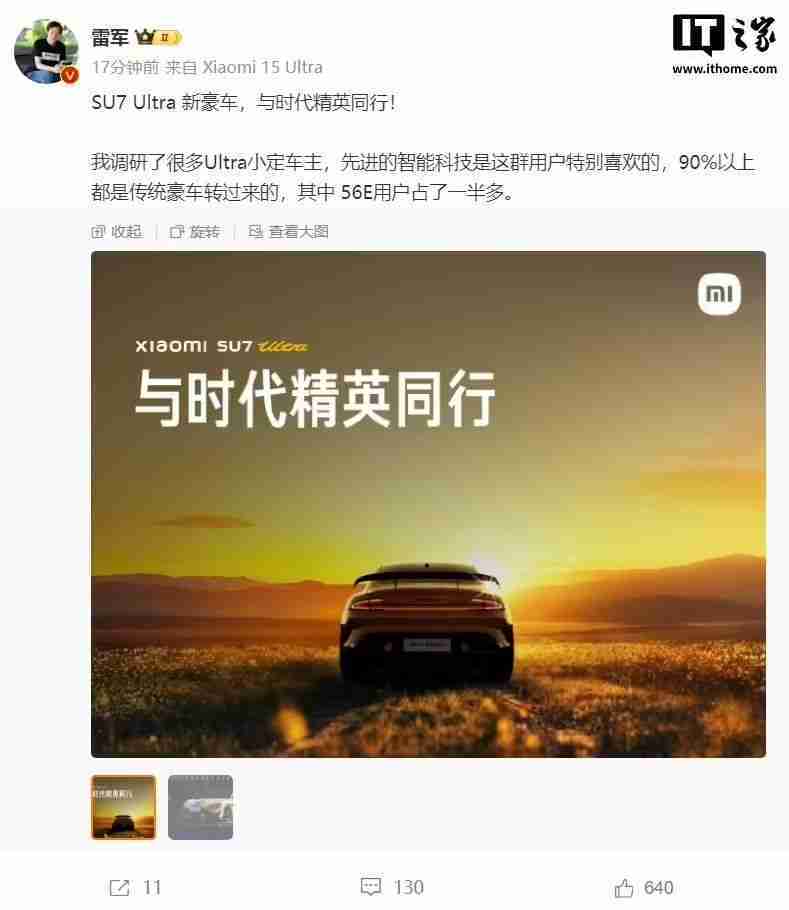This screenshot has width=789, height=910.
Task: Click the orange verified badge on avatar
Action: click(x=70, y=75)
